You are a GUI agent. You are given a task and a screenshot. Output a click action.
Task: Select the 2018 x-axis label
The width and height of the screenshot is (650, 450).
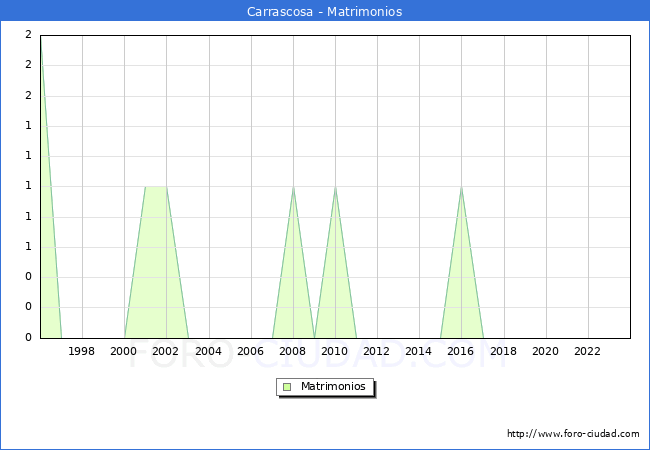tap(503, 351)
